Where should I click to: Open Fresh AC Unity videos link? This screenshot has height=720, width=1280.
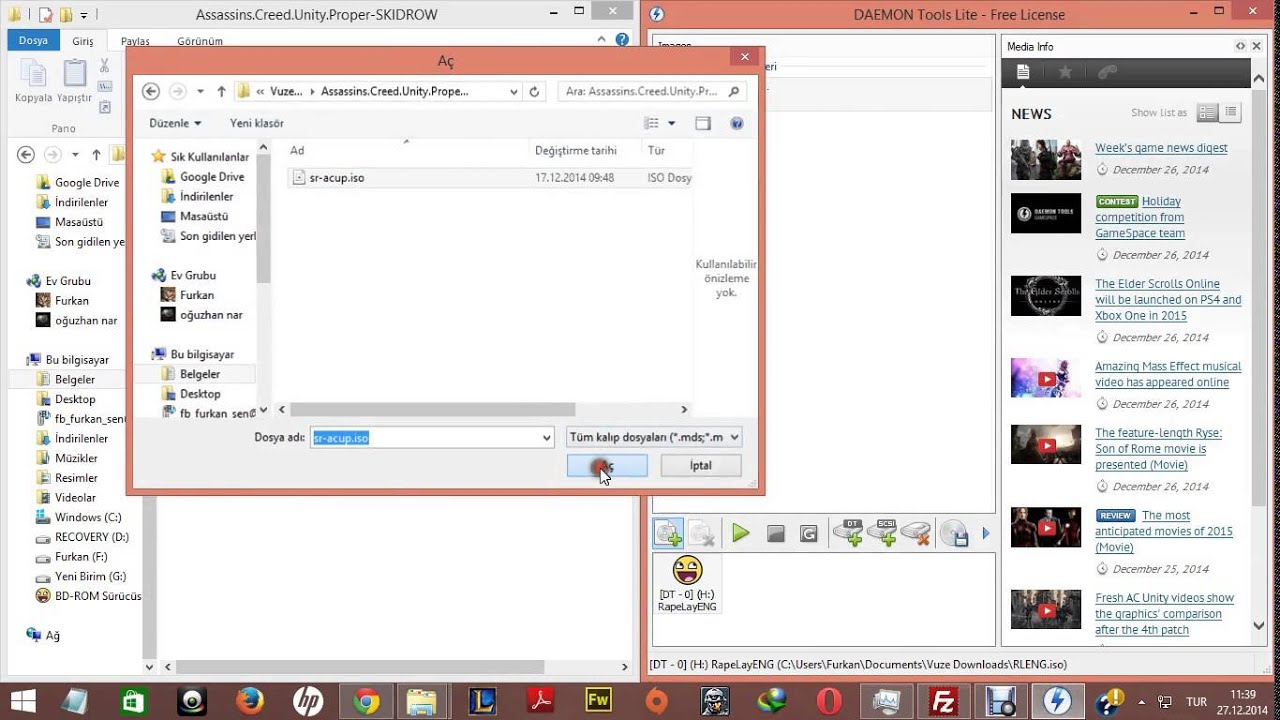click(1164, 614)
